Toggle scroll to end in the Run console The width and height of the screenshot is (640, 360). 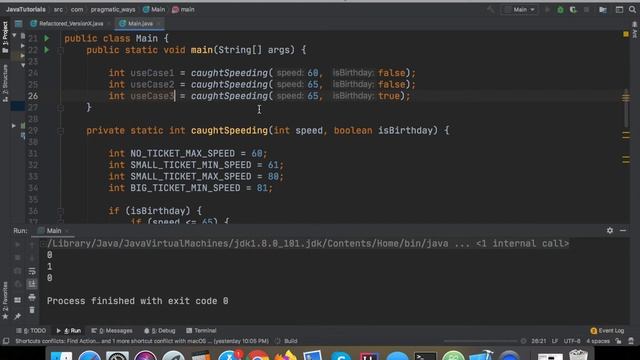tap(32, 284)
